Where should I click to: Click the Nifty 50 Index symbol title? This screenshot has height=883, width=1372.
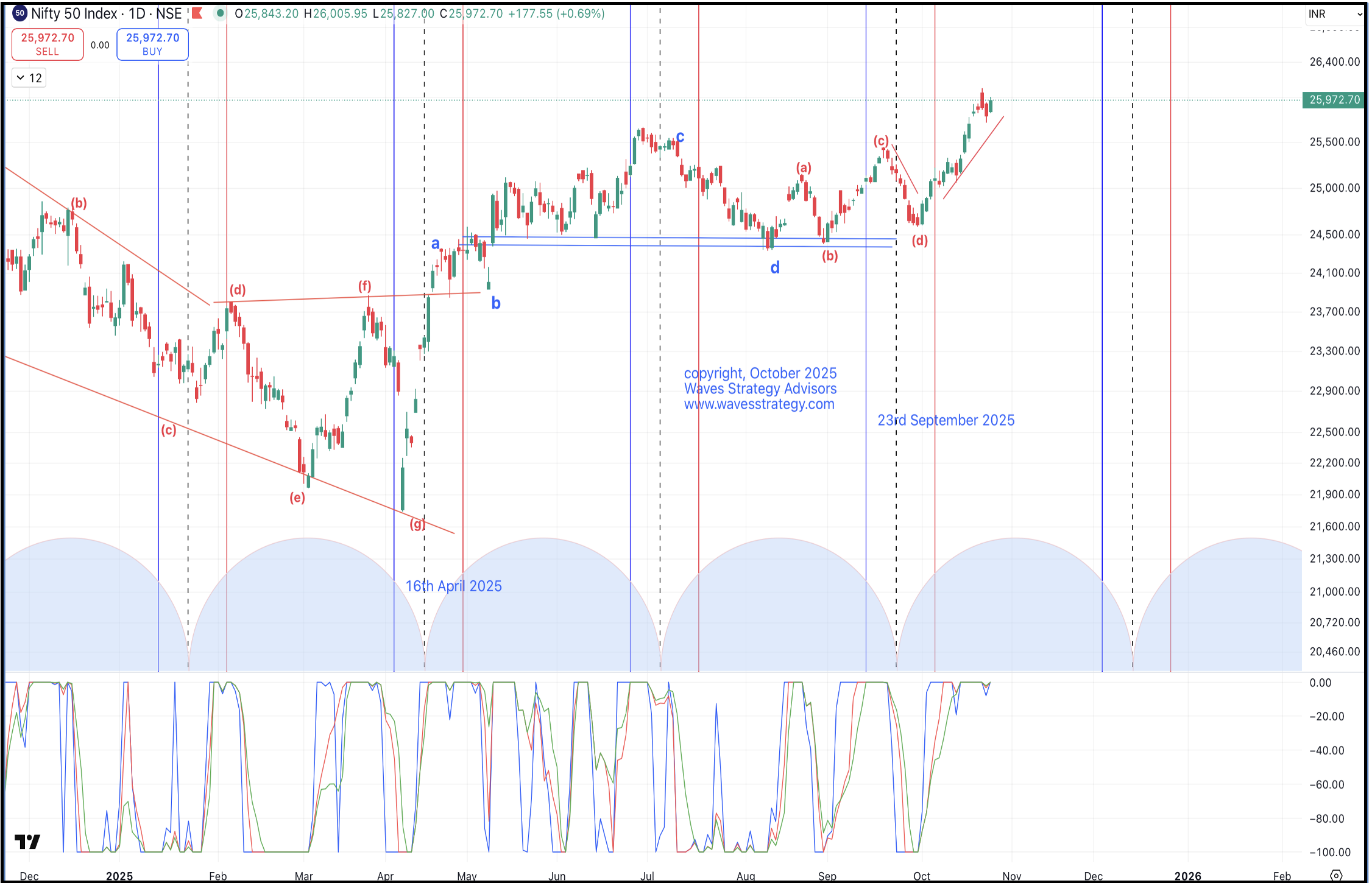(74, 13)
